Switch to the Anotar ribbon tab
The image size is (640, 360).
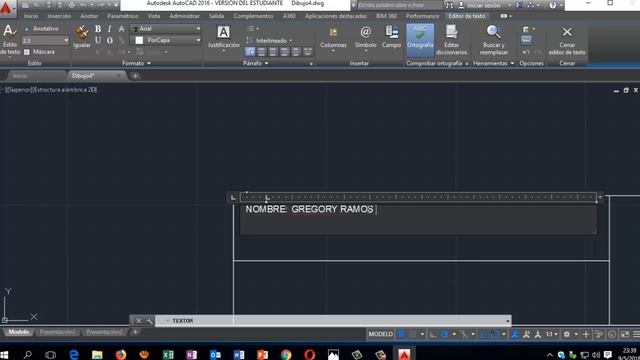[x=89, y=16]
